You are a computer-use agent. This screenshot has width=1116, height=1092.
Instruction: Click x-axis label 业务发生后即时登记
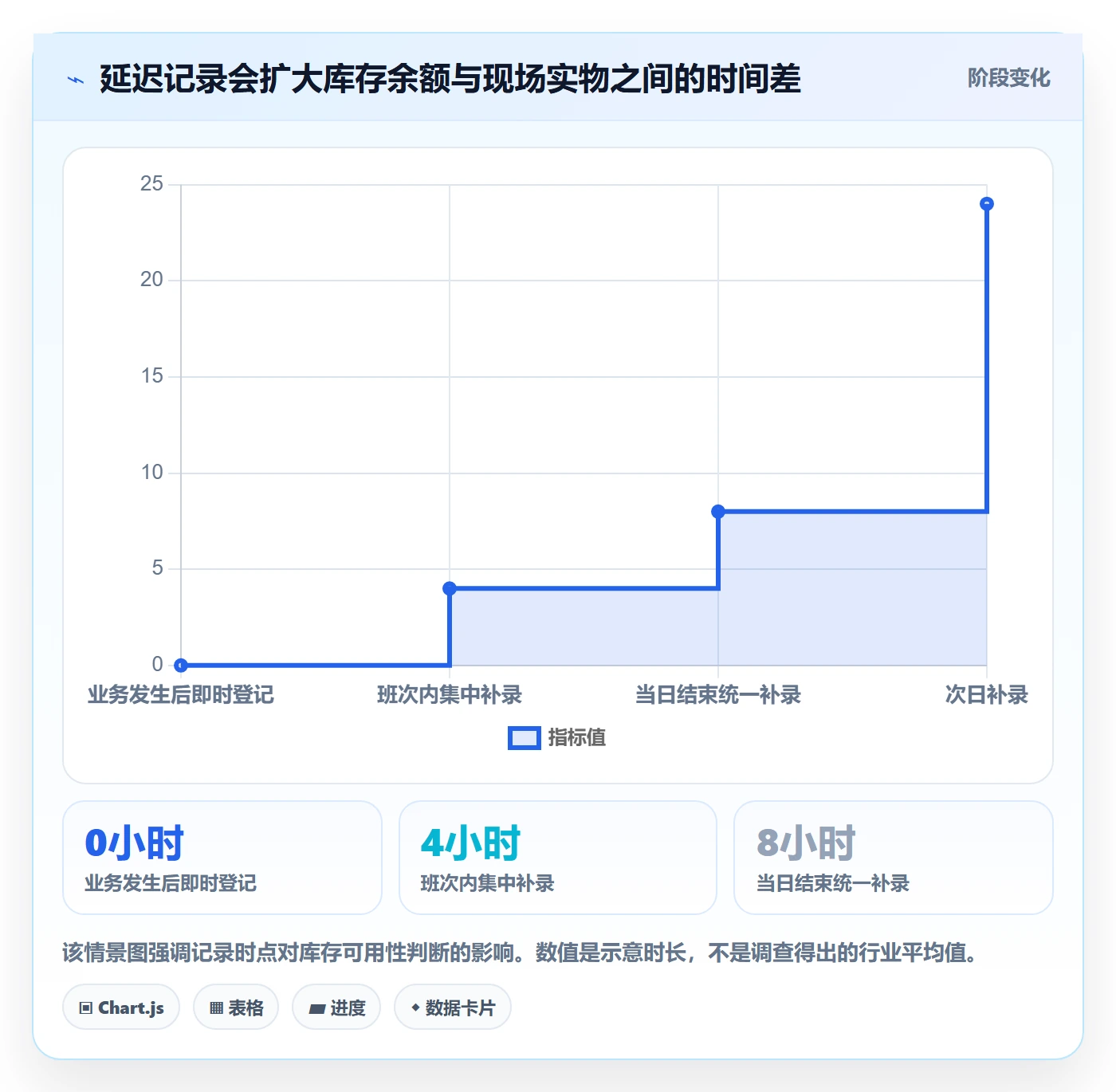click(x=181, y=695)
